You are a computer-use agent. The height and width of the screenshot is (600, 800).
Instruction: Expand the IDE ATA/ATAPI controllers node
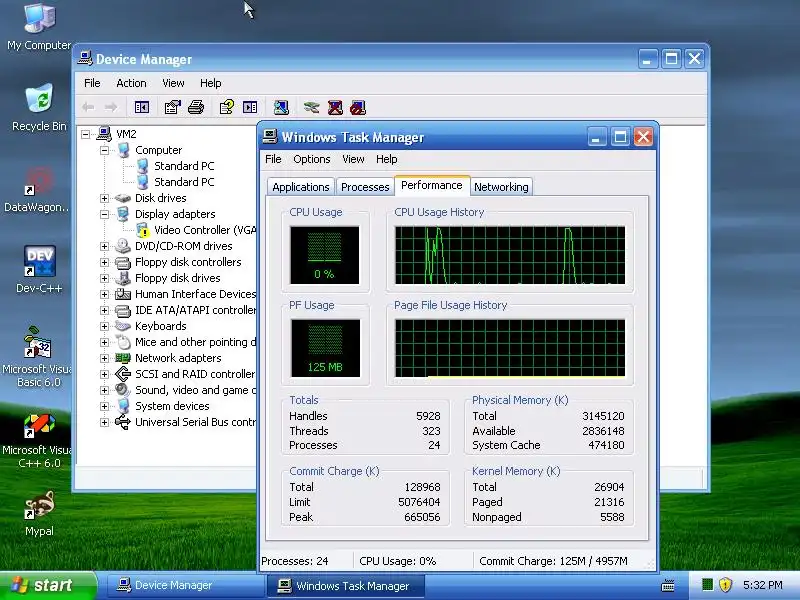click(x=104, y=310)
